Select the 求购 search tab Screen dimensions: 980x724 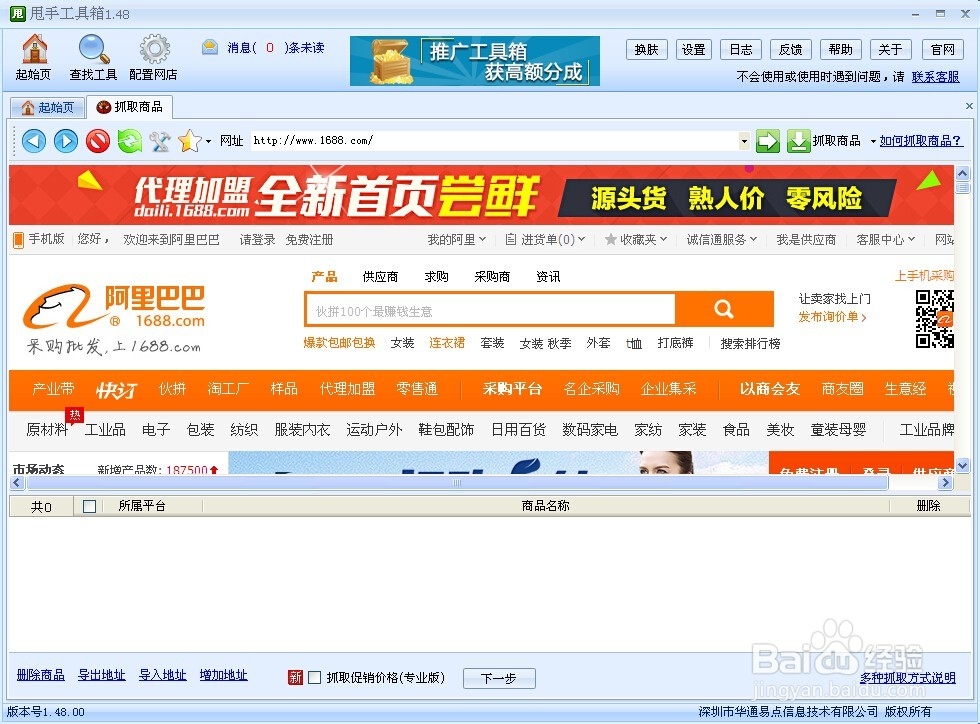tap(436, 276)
